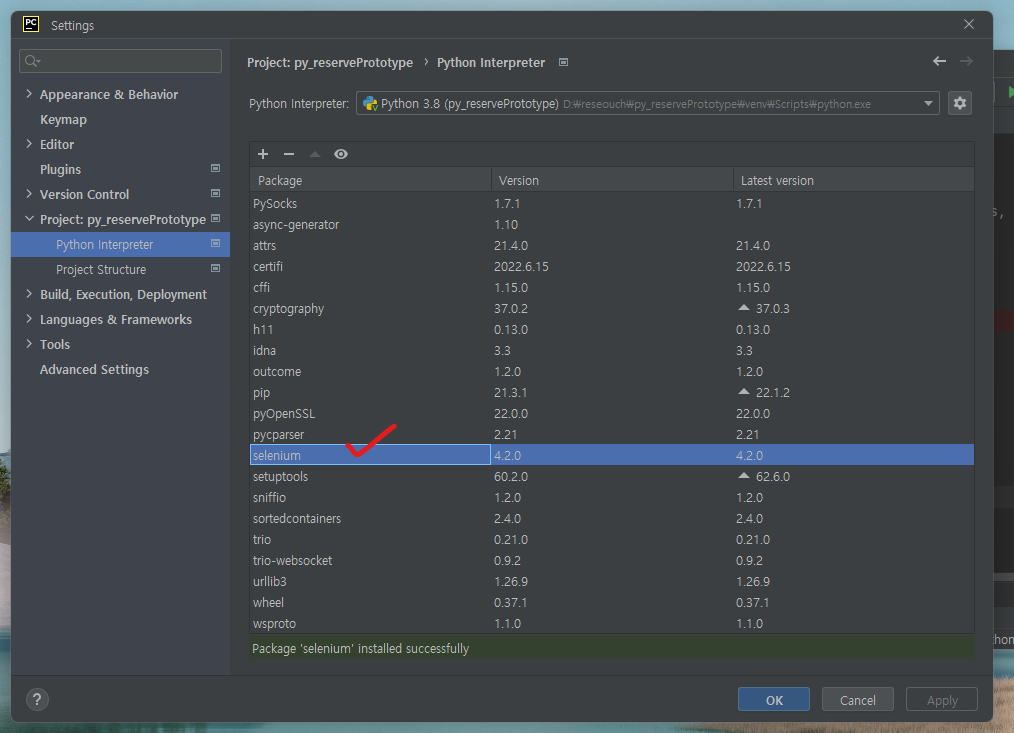Select the cryptography package row
1014x733 pixels.
click(x=612, y=309)
